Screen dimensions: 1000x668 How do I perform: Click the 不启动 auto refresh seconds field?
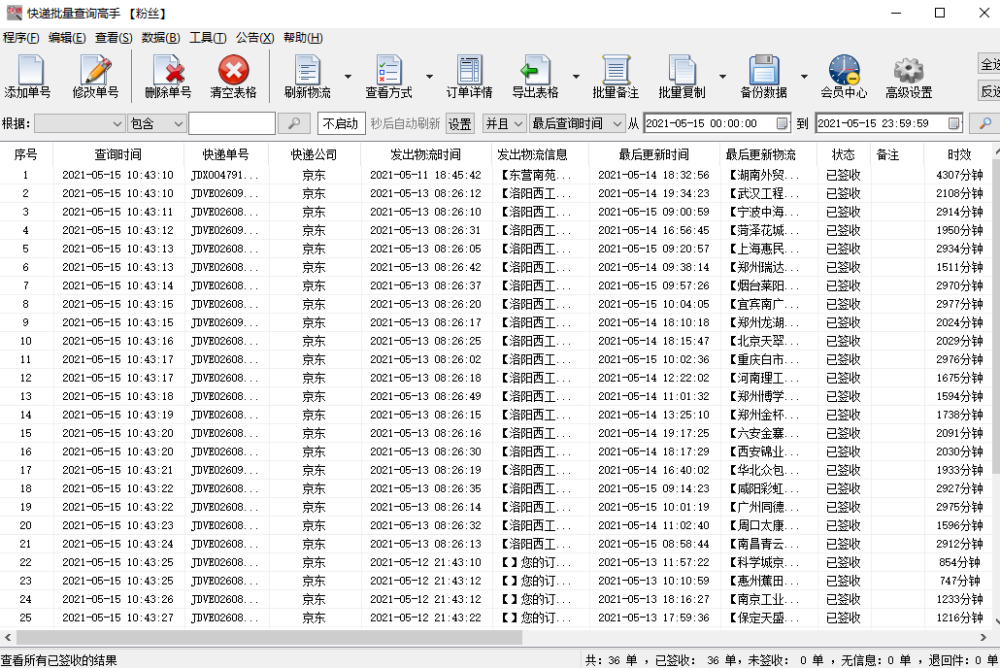click(x=341, y=123)
